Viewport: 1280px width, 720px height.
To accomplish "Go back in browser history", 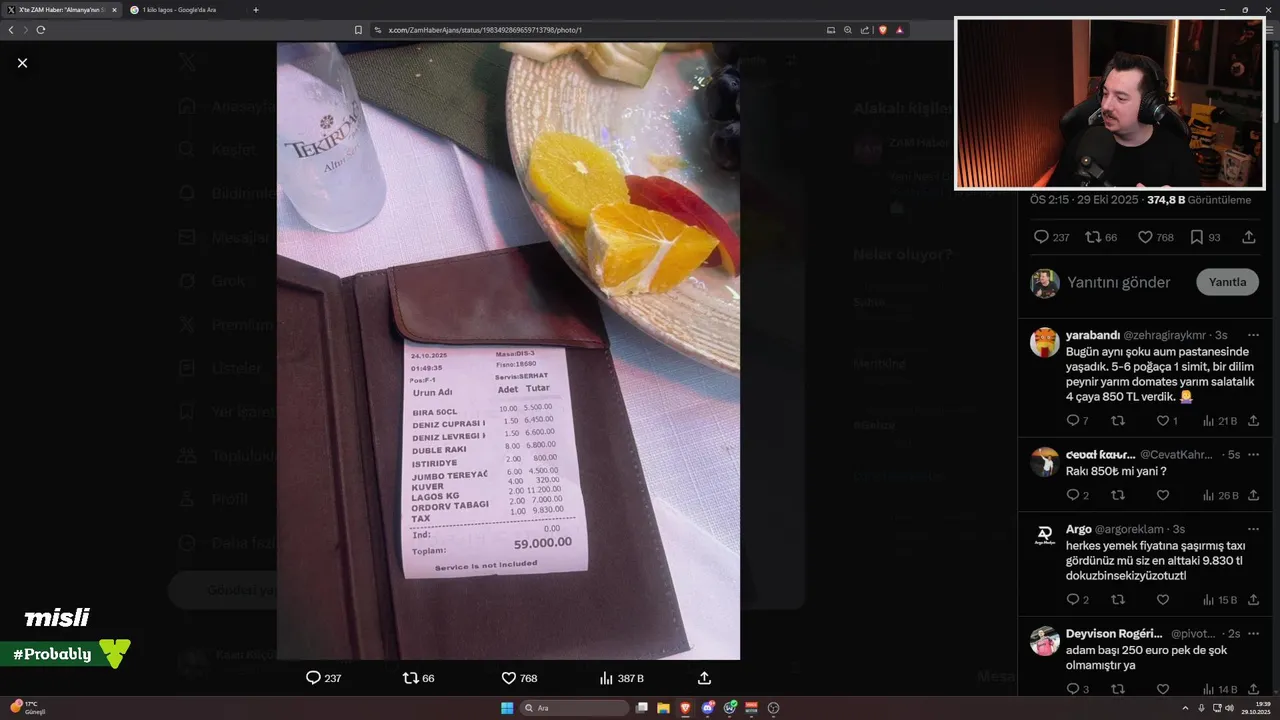I will pos(11,30).
